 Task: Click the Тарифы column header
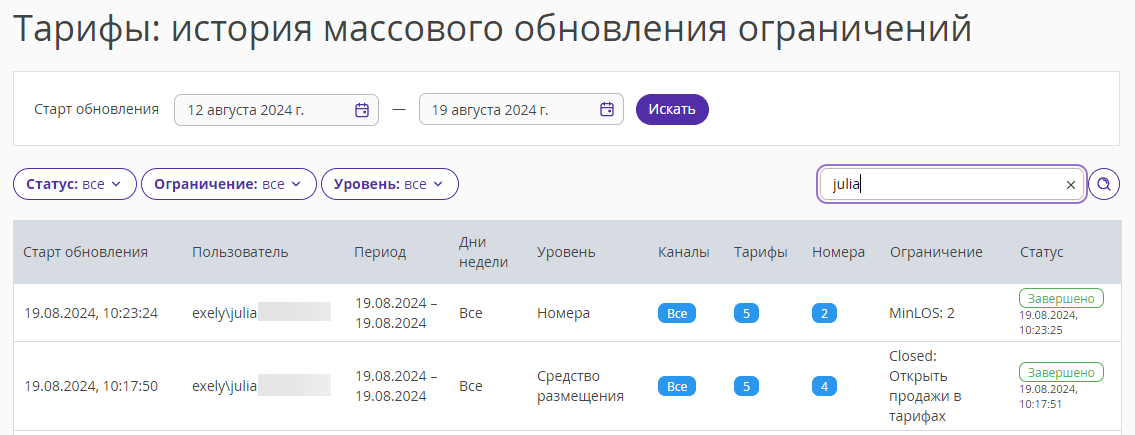click(761, 252)
